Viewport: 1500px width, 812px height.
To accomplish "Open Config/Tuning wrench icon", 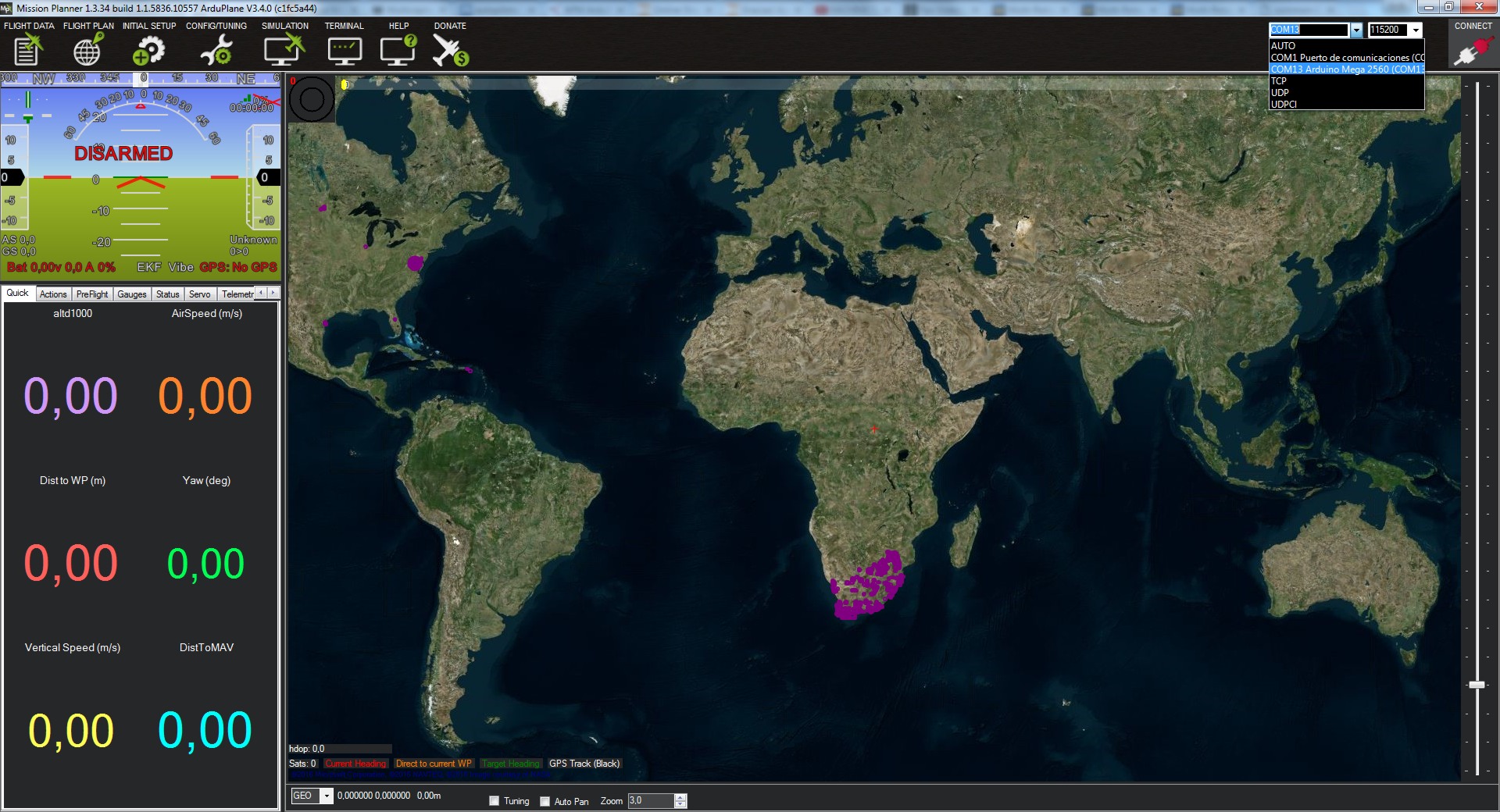I will tap(216, 51).
